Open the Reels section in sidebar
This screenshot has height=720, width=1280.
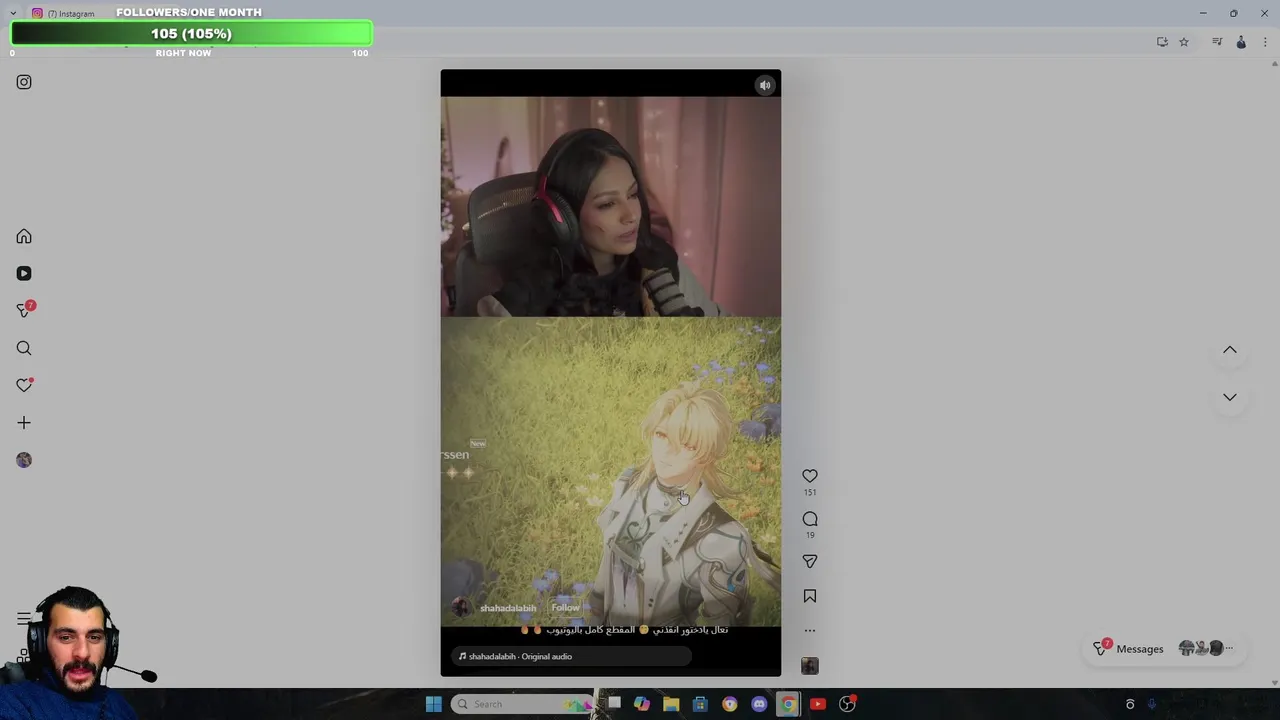pos(24,273)
